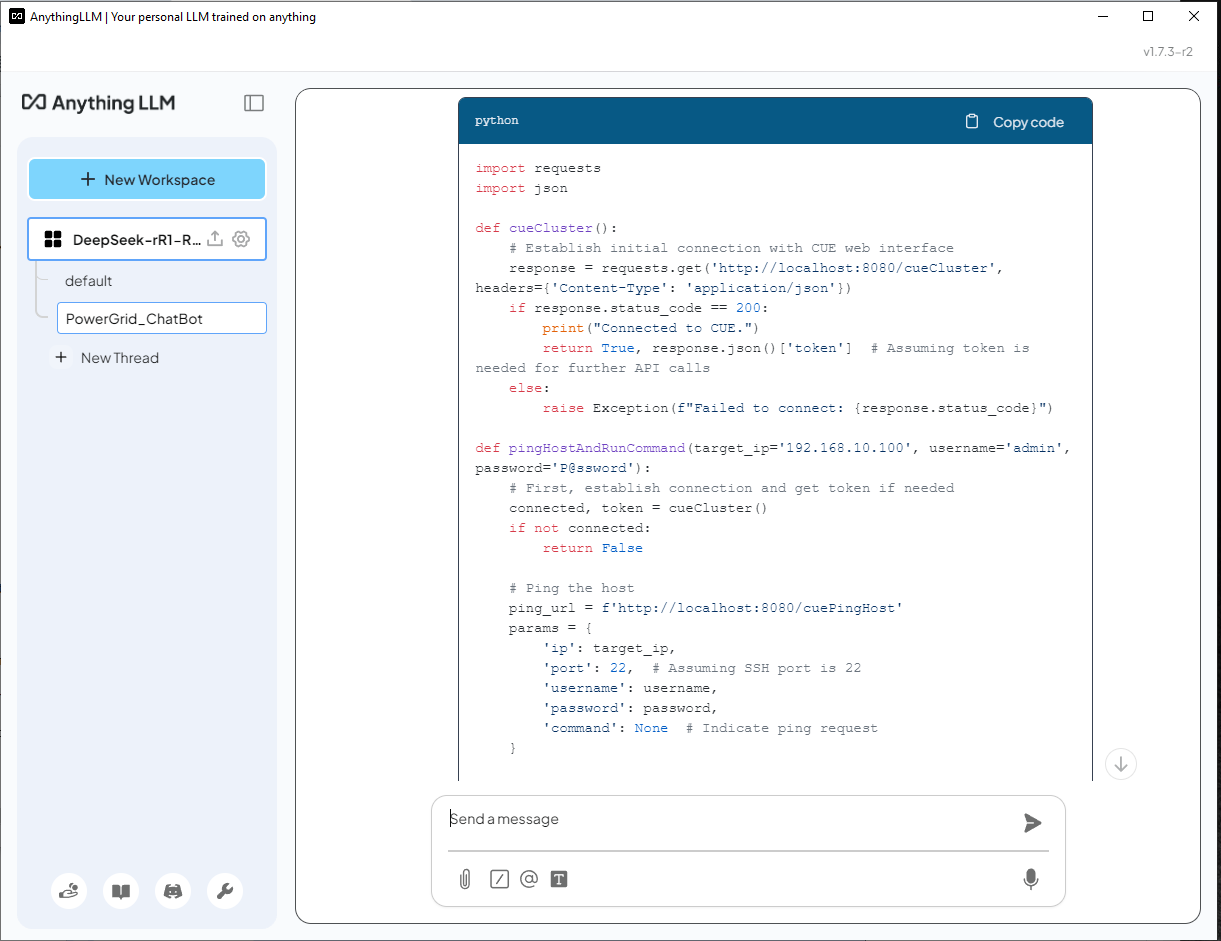Click the python language label

(497, 121)
